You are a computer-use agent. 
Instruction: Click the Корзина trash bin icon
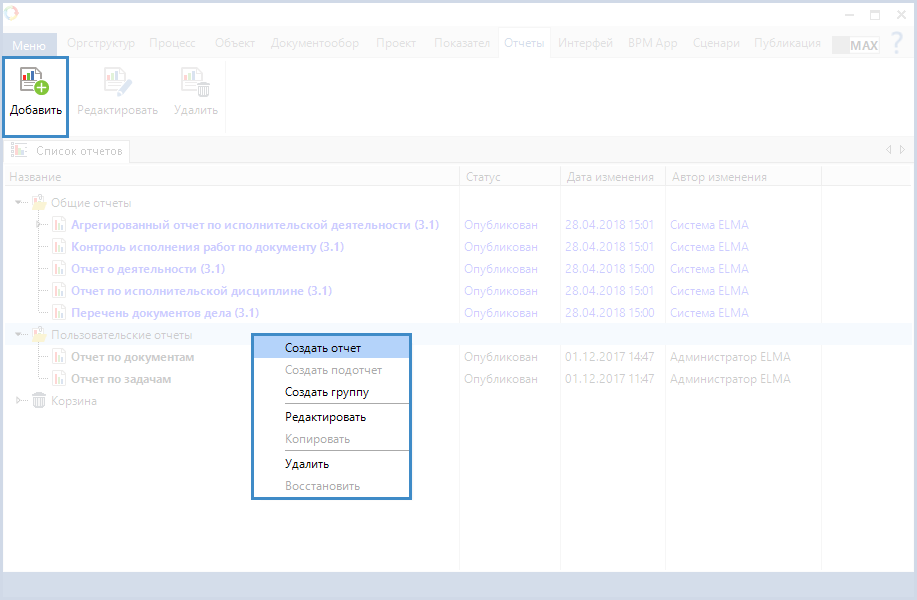click(x=39, y=401)
